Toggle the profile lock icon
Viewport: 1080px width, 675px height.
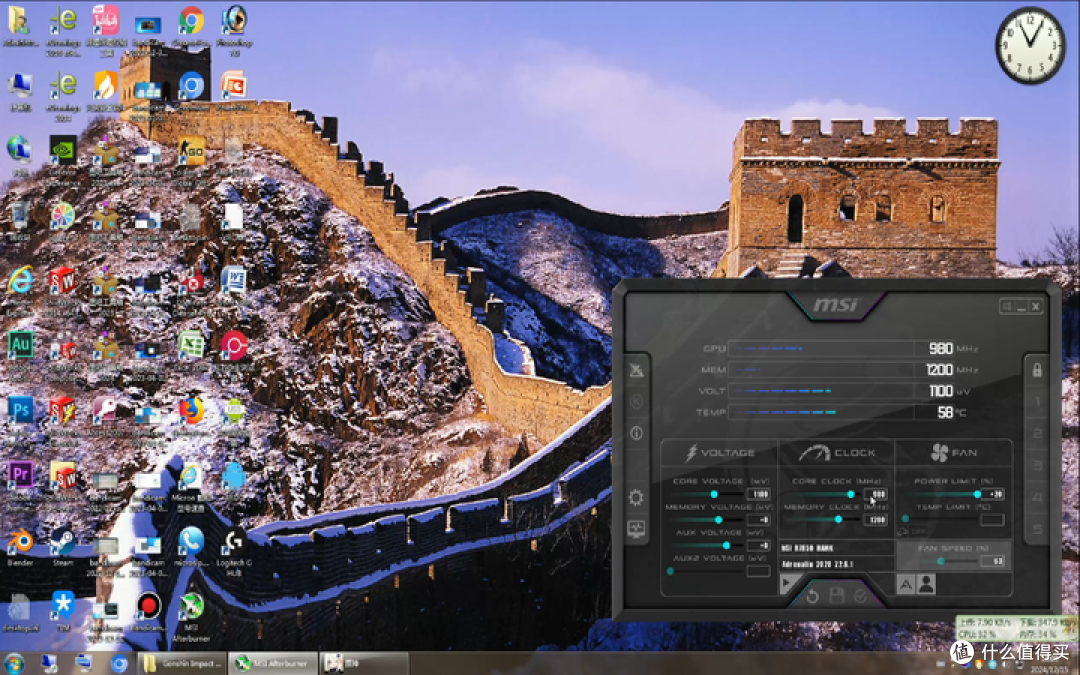[1037, 370]
